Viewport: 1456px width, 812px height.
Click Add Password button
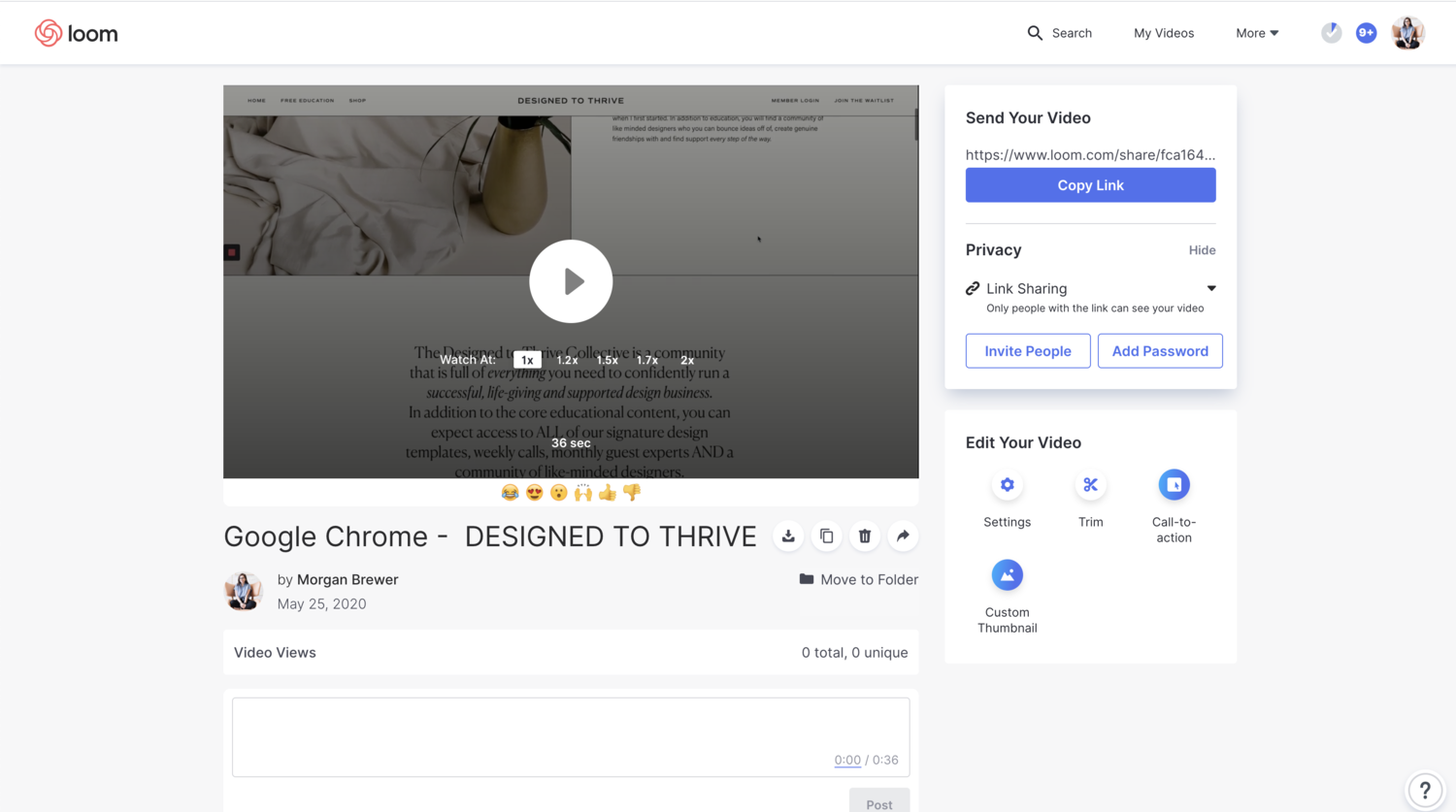tap(1160, 351)
